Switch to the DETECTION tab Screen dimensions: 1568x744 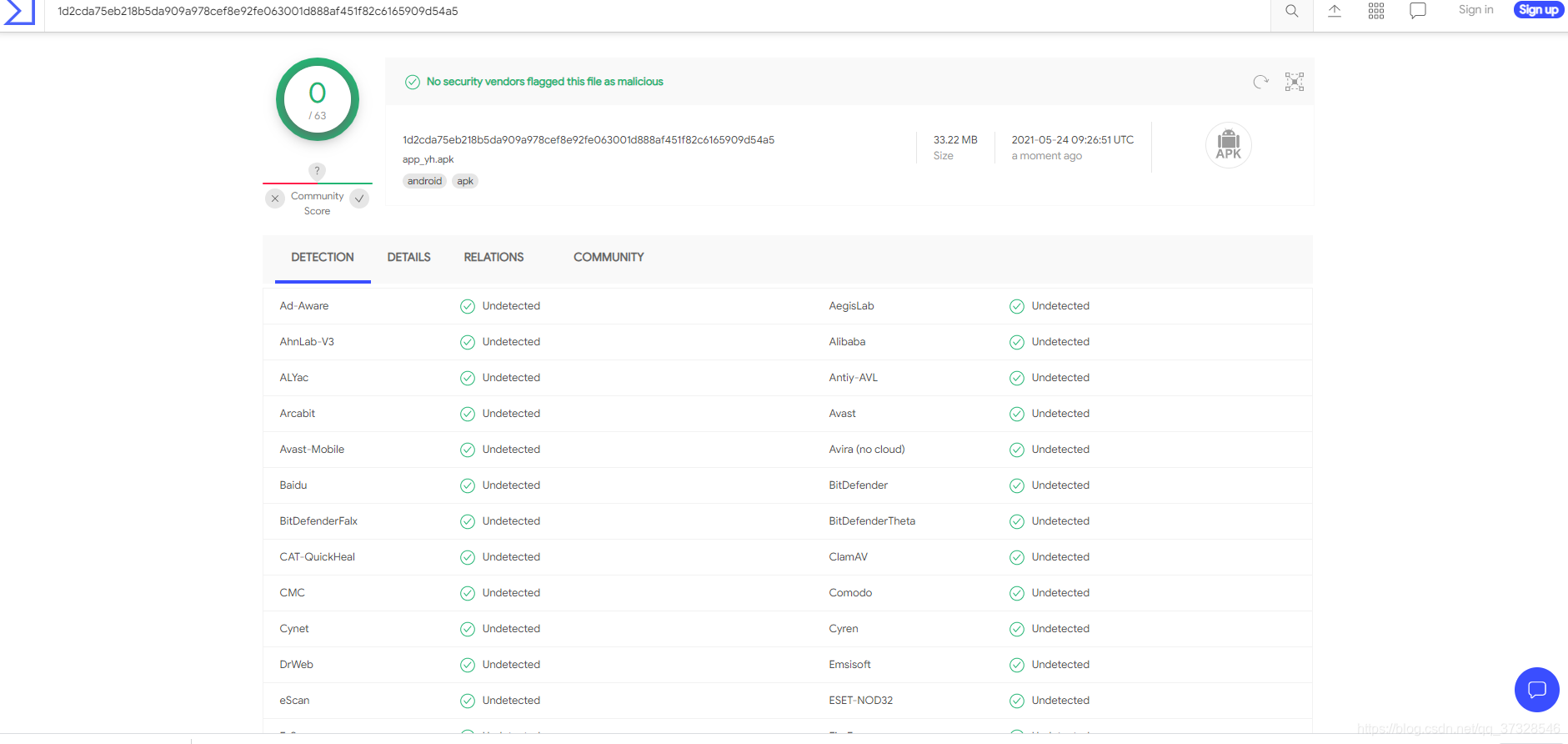coord(323,258)
